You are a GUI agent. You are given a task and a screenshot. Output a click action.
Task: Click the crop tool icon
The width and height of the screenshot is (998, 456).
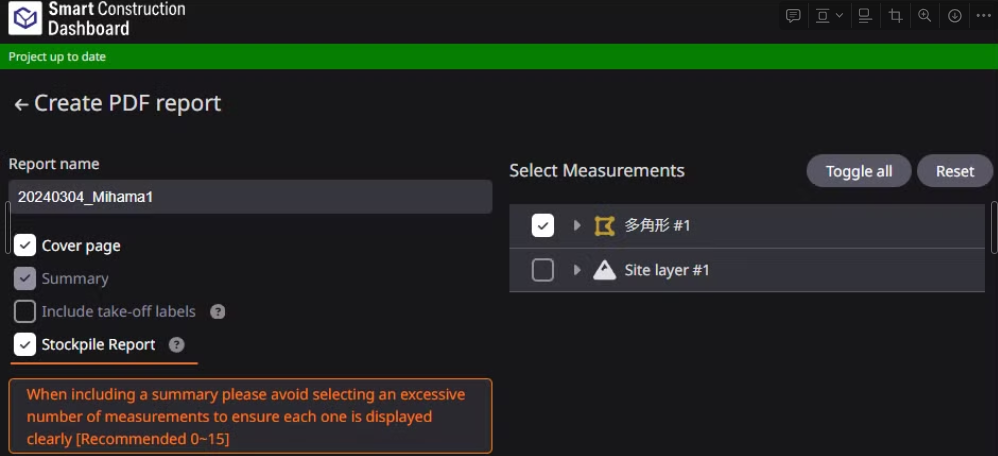point(895,16)
